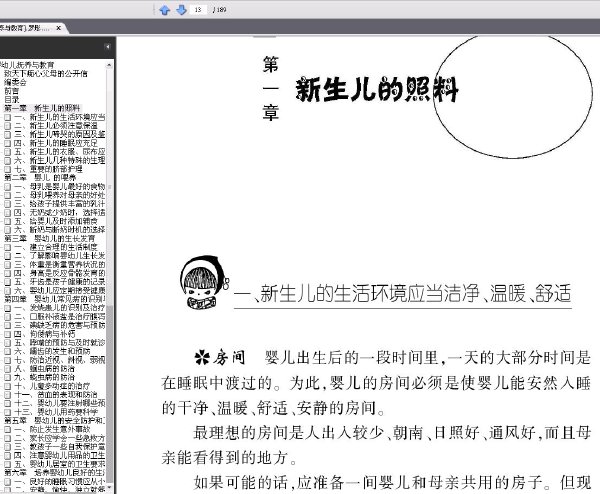Click bookmark icon beside 四、注意婴幼儿用品的卫生

click(8, 455)
